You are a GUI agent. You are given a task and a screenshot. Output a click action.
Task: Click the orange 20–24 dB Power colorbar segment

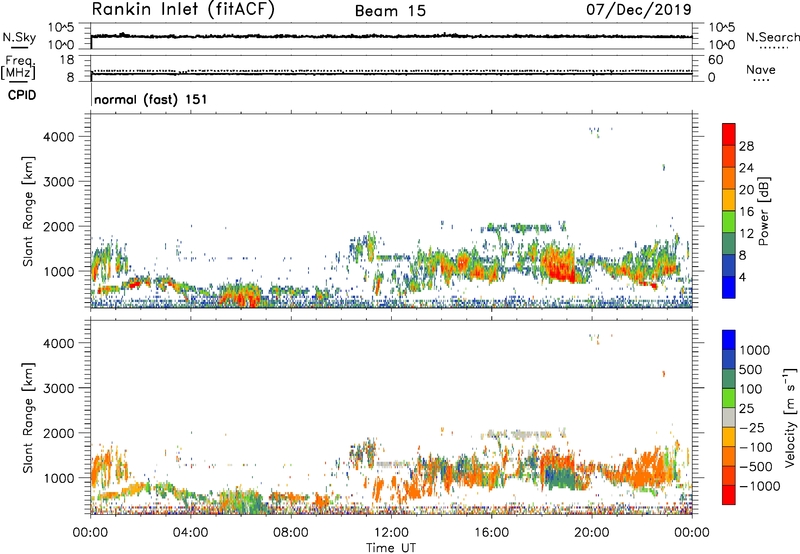coord(729,178)
